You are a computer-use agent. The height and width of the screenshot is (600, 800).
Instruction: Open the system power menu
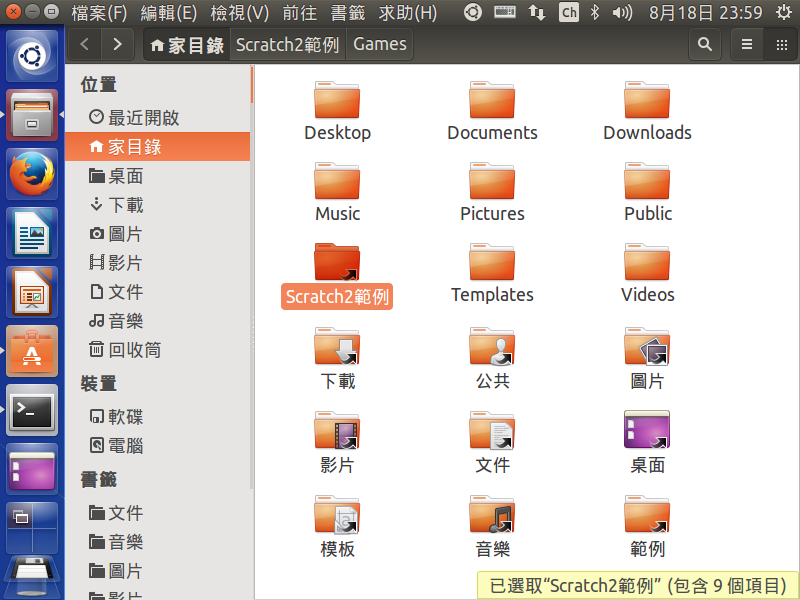click(x=784, y=12)
